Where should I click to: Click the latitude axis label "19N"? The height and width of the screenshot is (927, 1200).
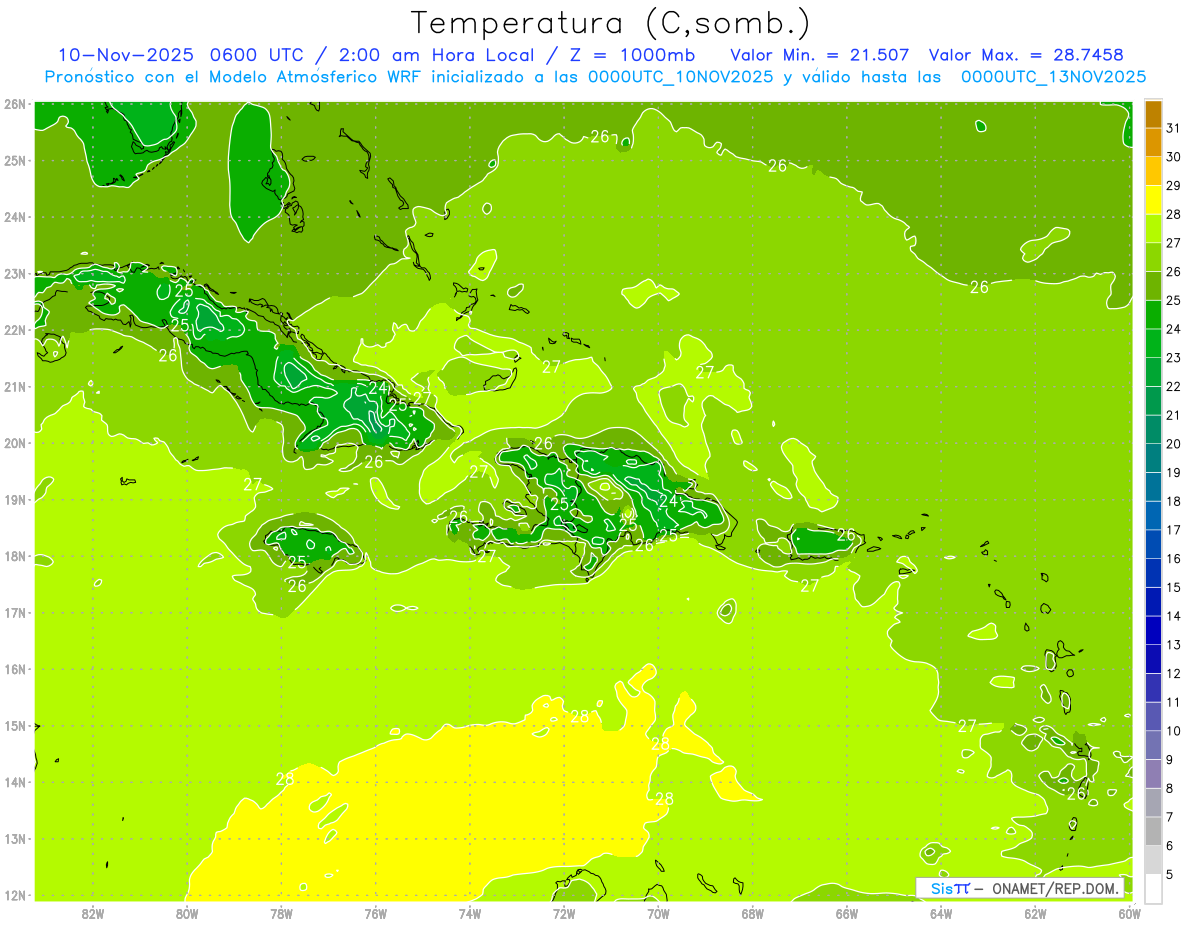[x=15, y=499]
